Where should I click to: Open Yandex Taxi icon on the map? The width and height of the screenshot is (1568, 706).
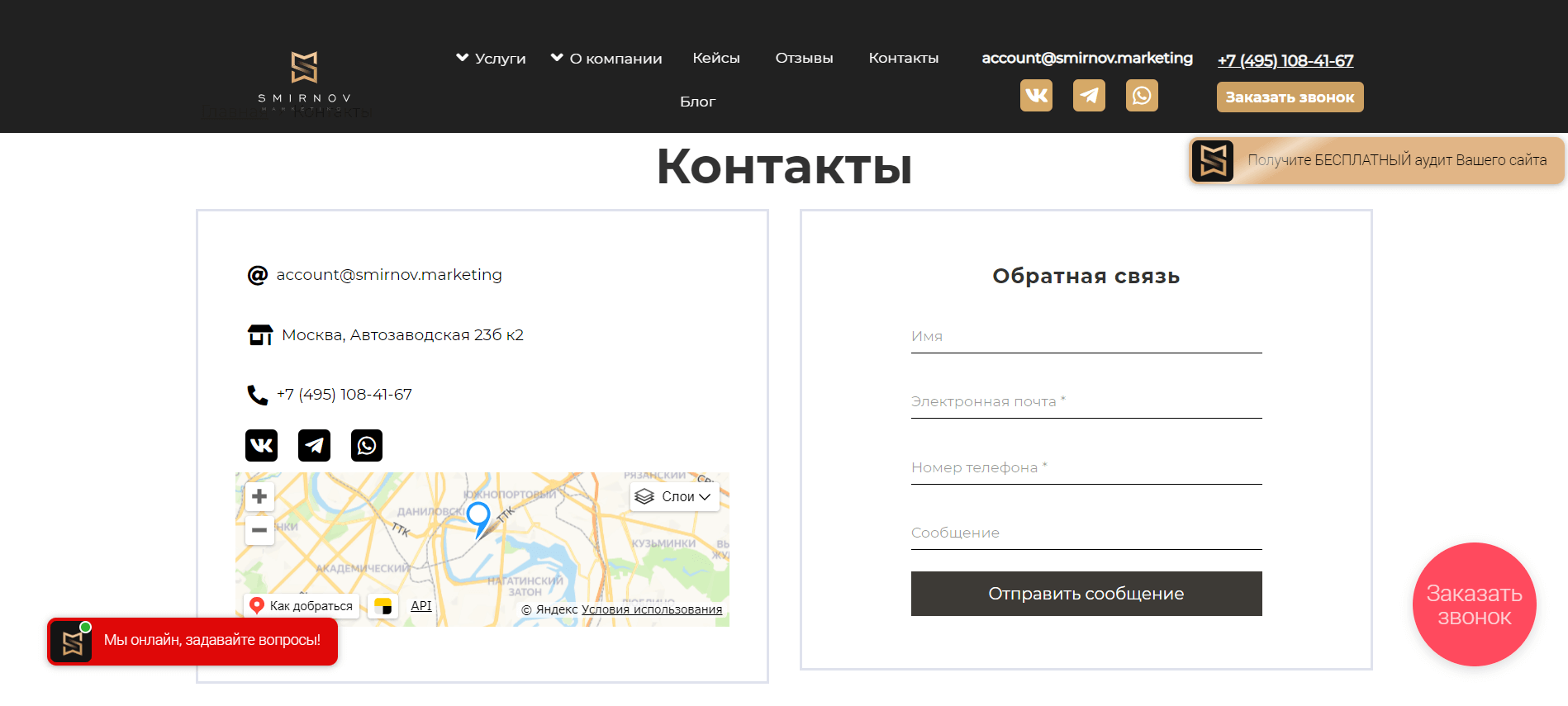pyautogui.click(x=382, y=606)
